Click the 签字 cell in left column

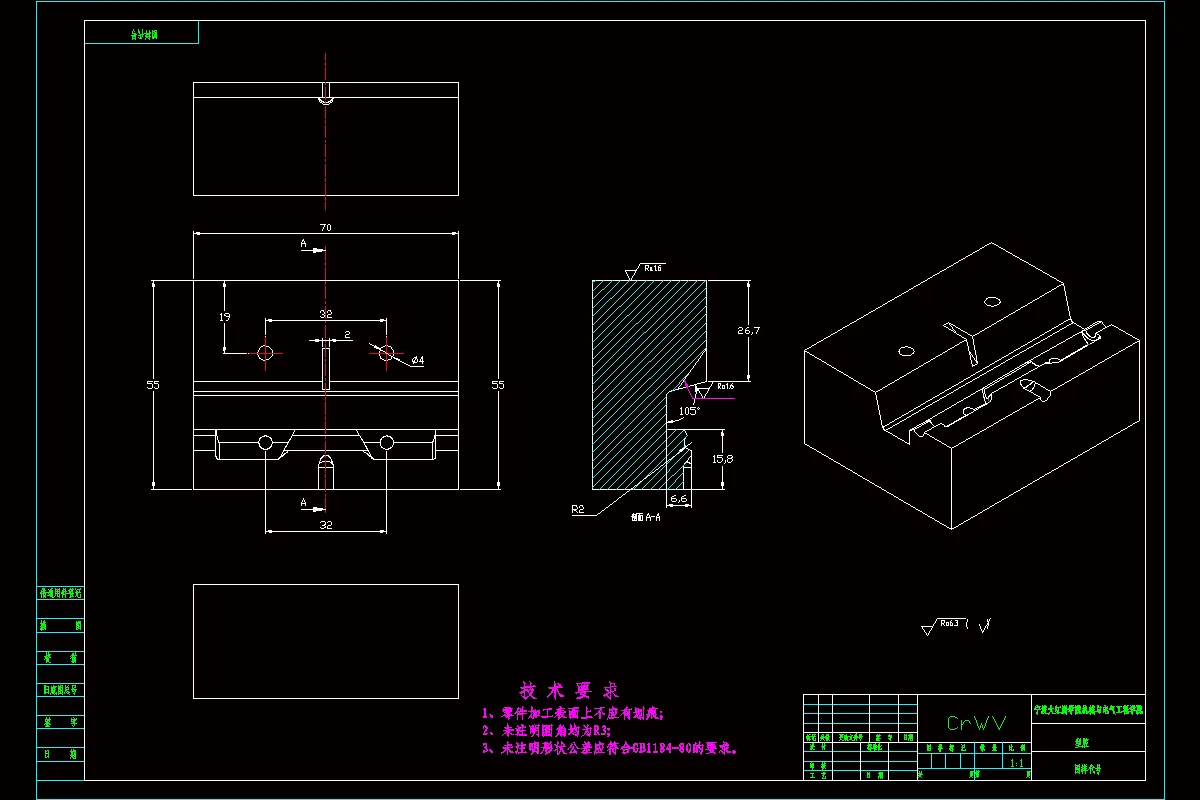[x=61, y=721]
